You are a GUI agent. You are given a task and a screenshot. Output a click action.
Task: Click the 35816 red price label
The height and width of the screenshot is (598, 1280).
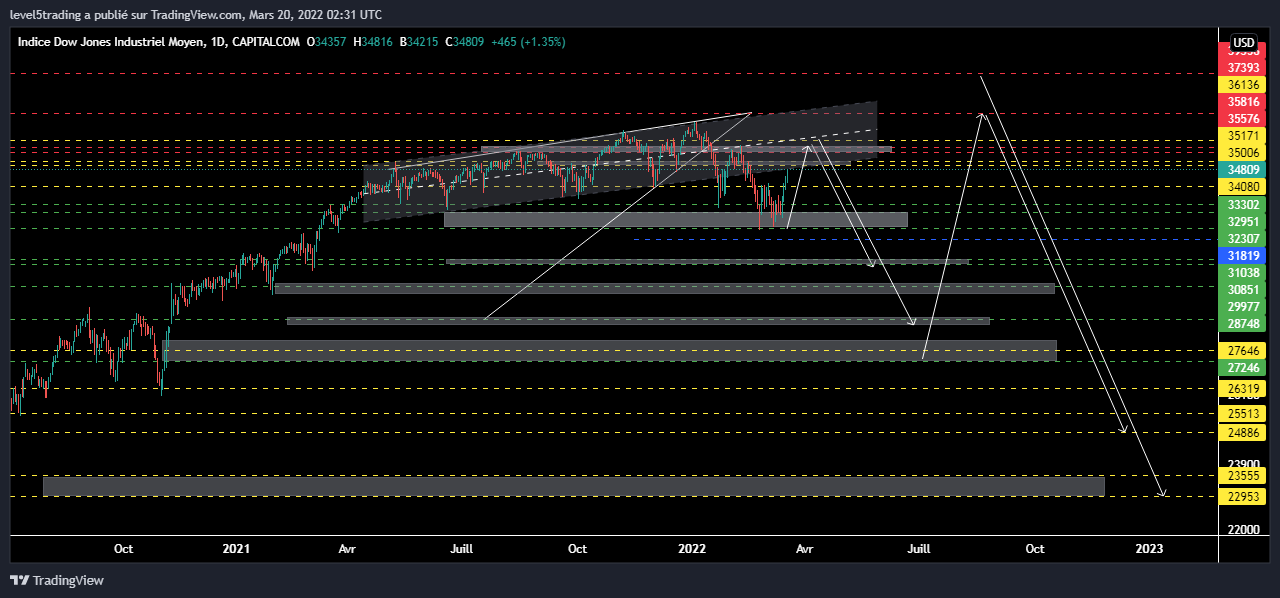pyautogui.click(x=1244, y=102)
